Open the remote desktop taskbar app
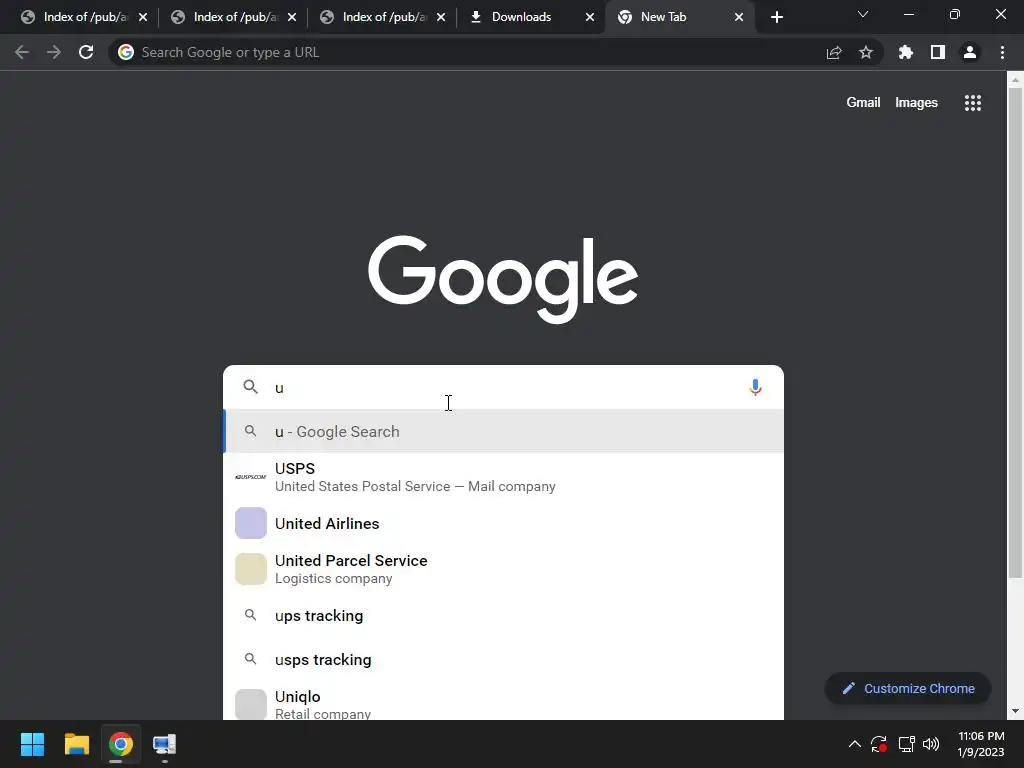 (165, 744)
